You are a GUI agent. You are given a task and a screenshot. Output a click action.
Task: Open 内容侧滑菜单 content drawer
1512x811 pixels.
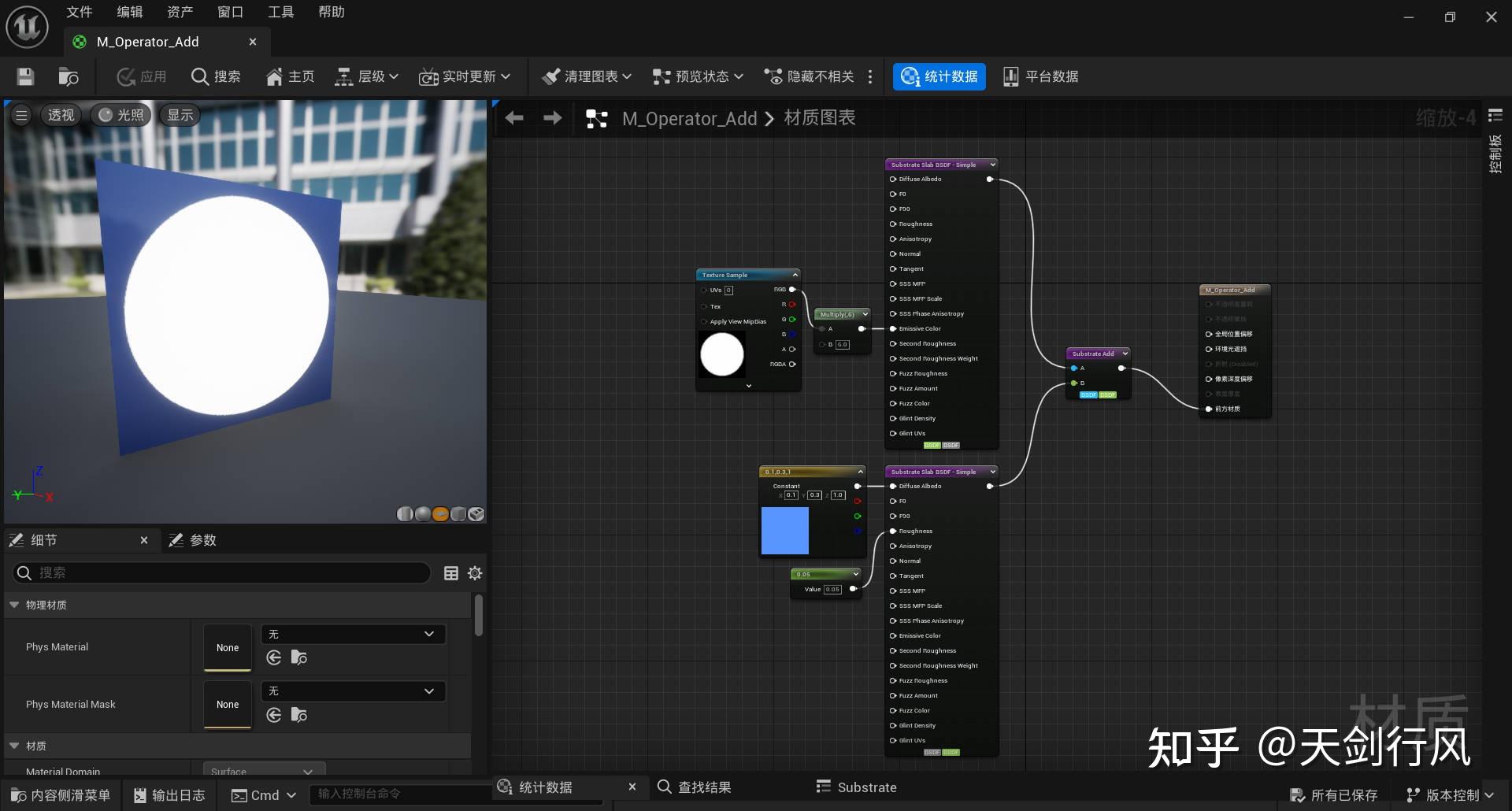point(61,795)
